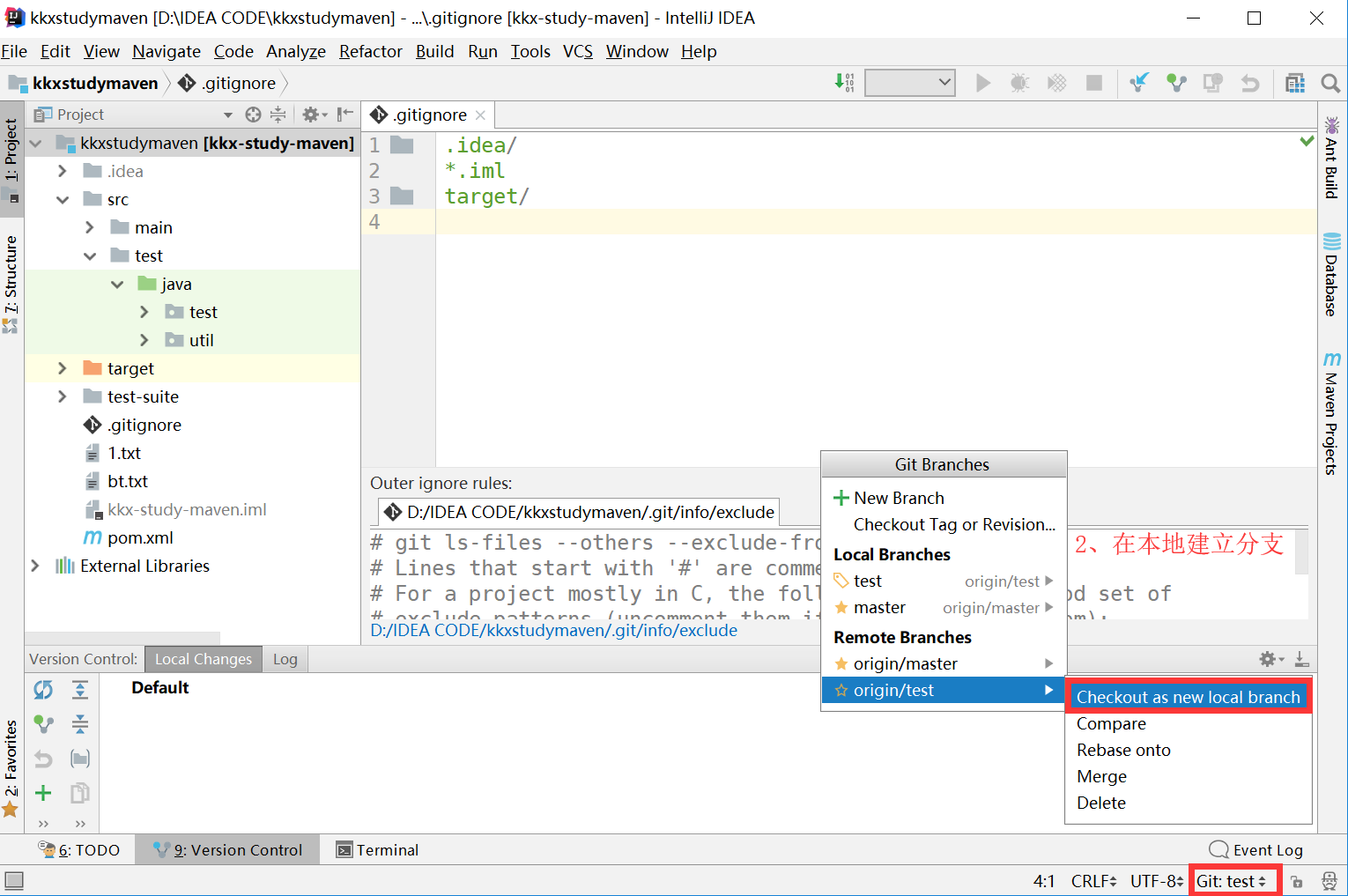Expand the target folder
Screen dimensions: 1348x896
point(62,368)
